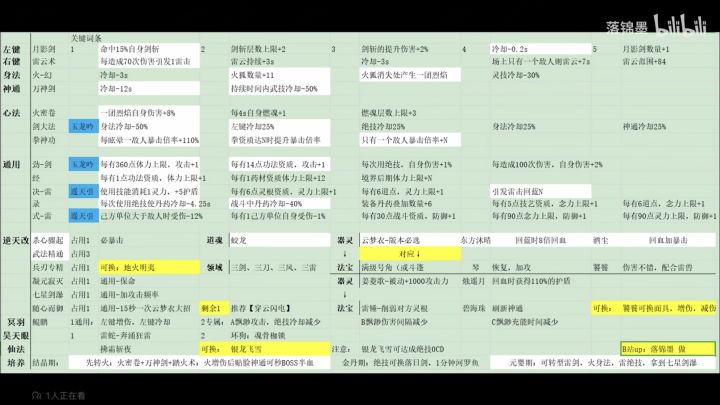This screenshot has width=720, height=405.
Task: Click the cell 己方单位大于敌人时受伤-12%
Action: (152, 216)
